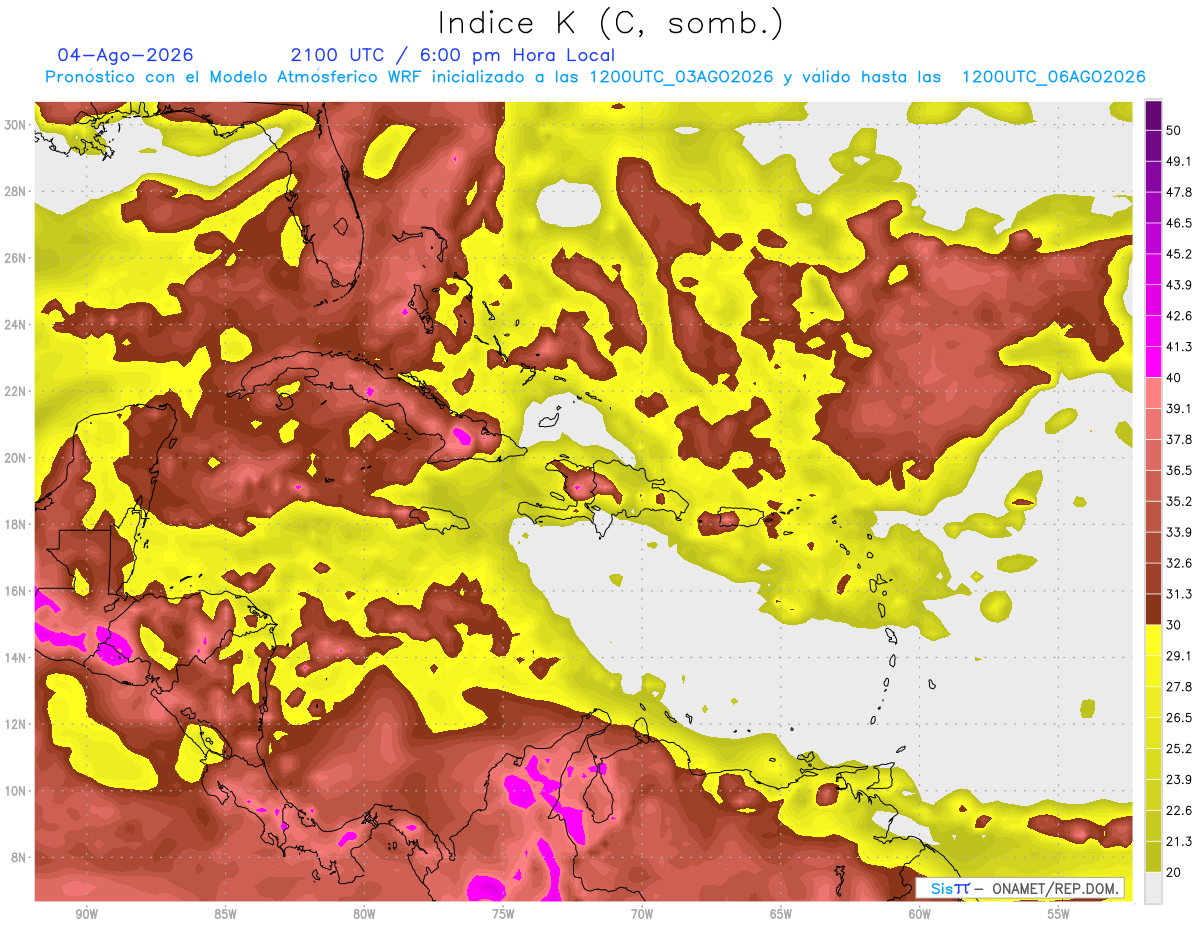Click the legend value "32.6"
Screen dimensions: 1200x927
point(1179,563)
